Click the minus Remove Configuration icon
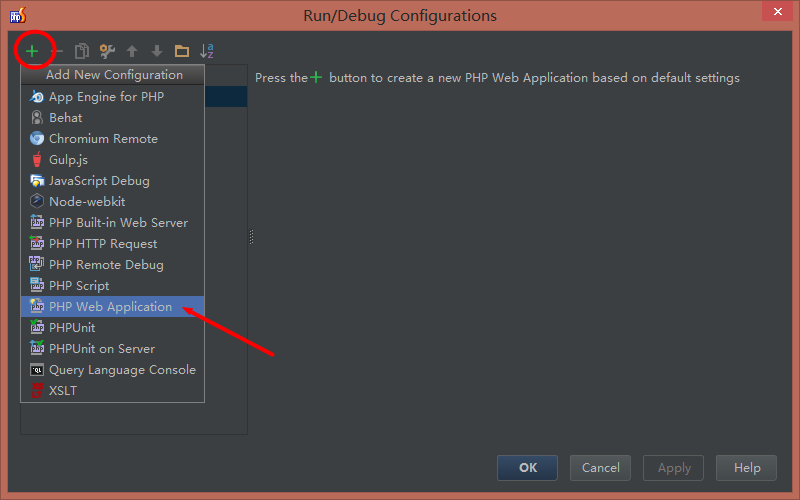800x500 pixels. pos(57,51)
